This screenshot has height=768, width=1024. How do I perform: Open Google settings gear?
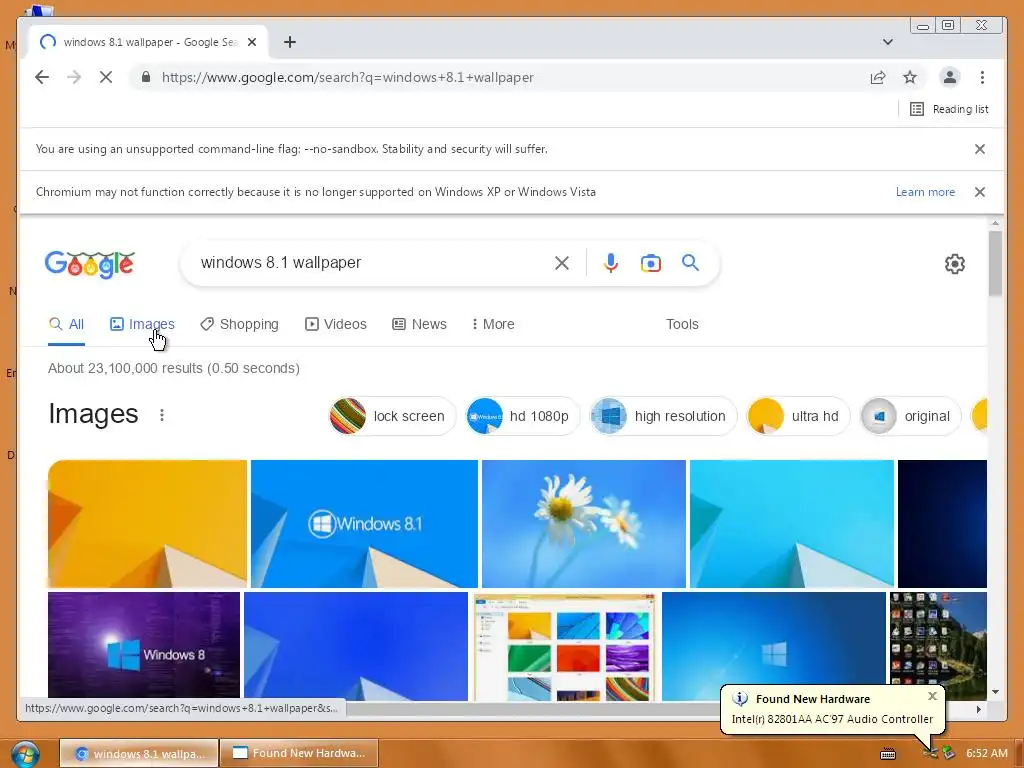pyautogui.click(x=955, y=264)
